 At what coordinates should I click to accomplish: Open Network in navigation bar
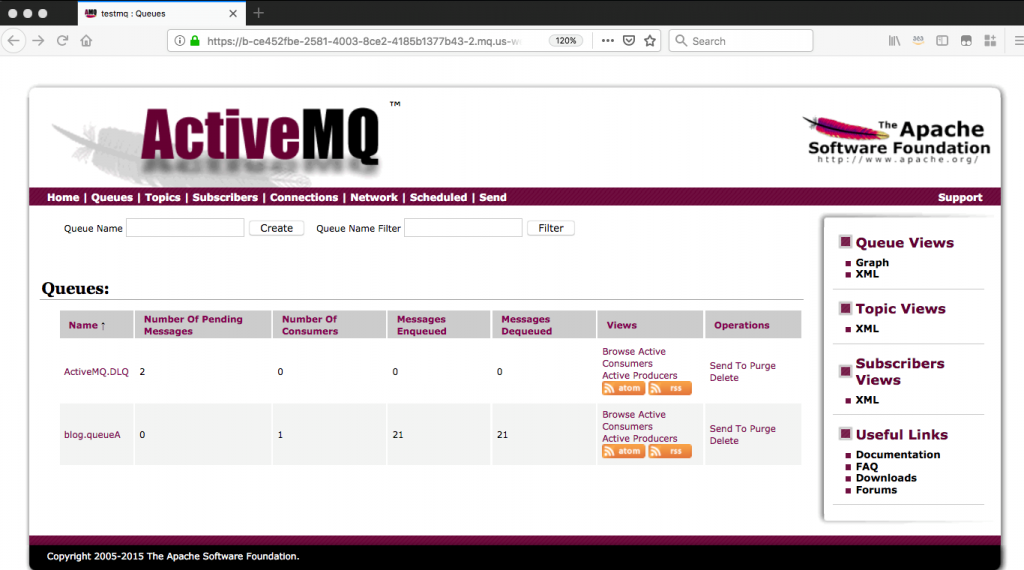point(374,197)
